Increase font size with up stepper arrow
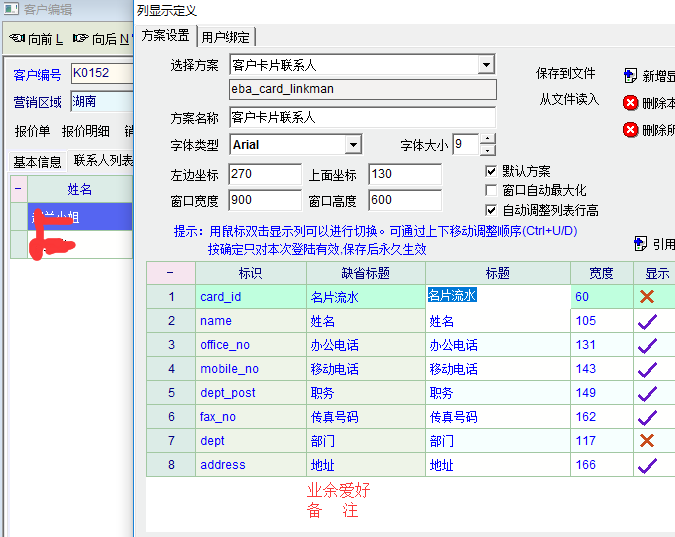Viewport: 675px width, 537px height. (487, 139)
